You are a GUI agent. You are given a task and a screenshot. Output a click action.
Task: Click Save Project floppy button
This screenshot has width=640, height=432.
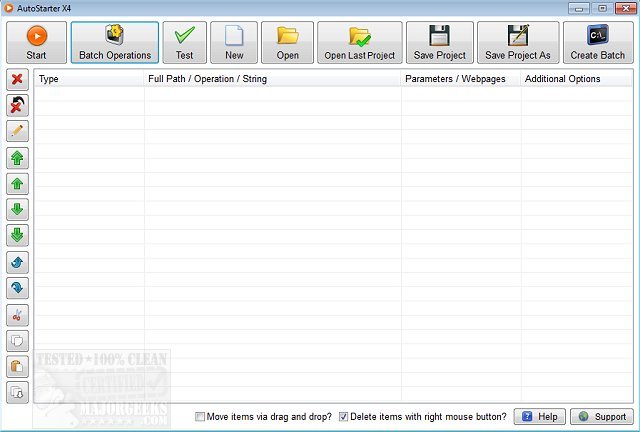[440, 42]
